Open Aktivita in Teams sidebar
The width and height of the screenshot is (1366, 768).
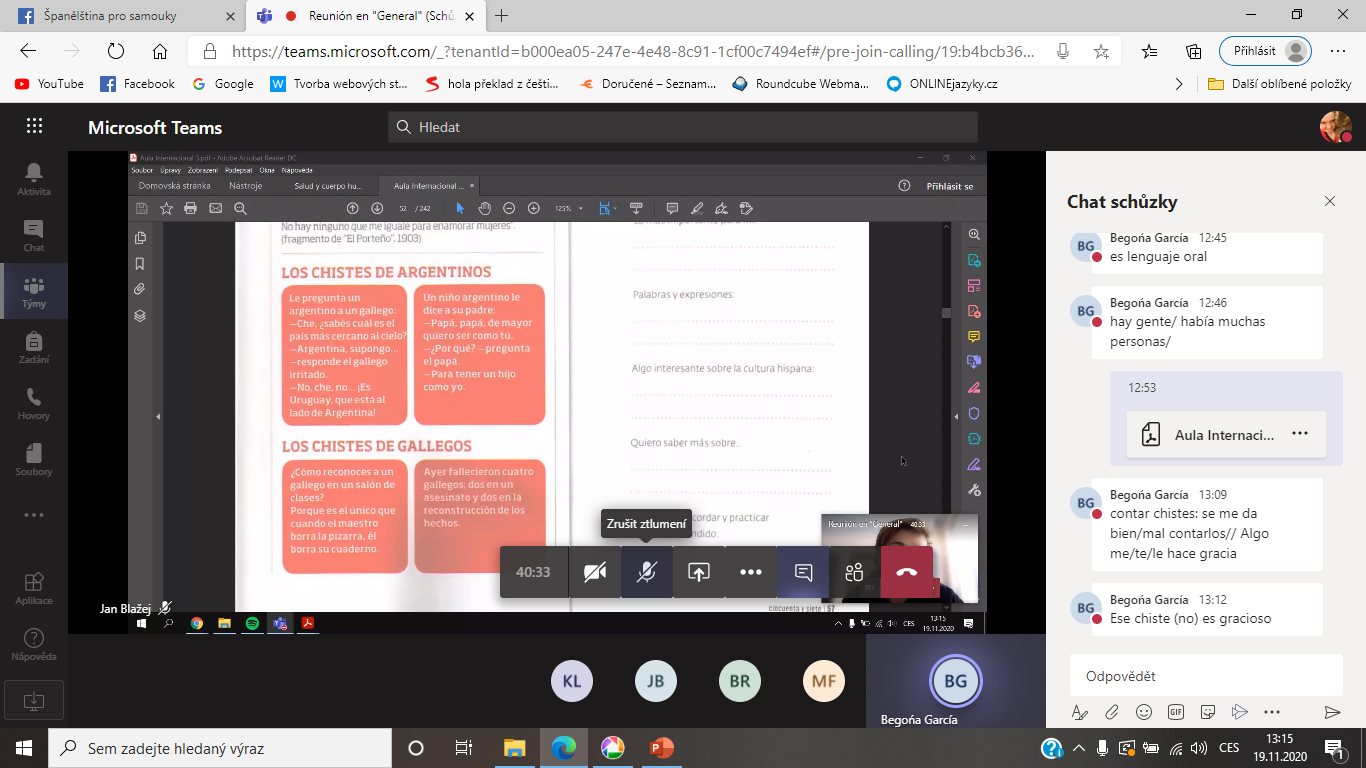[x=34, y=179]
